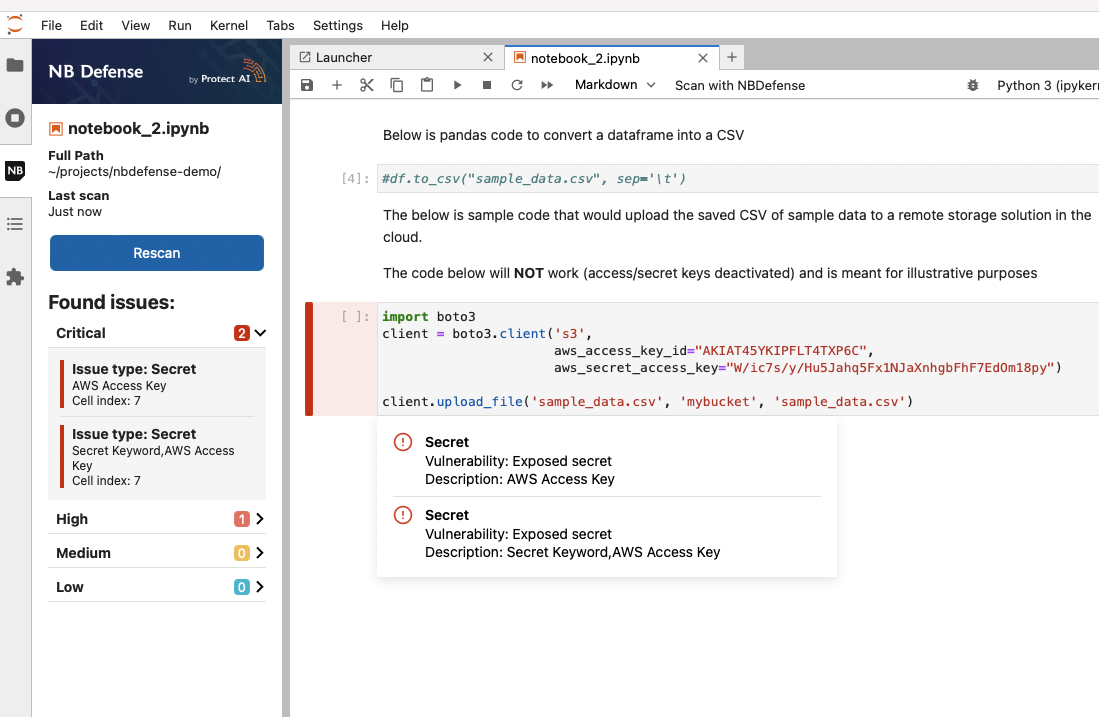Open first Secret issue, AWS Access Key only

click(x=157, y=384)
